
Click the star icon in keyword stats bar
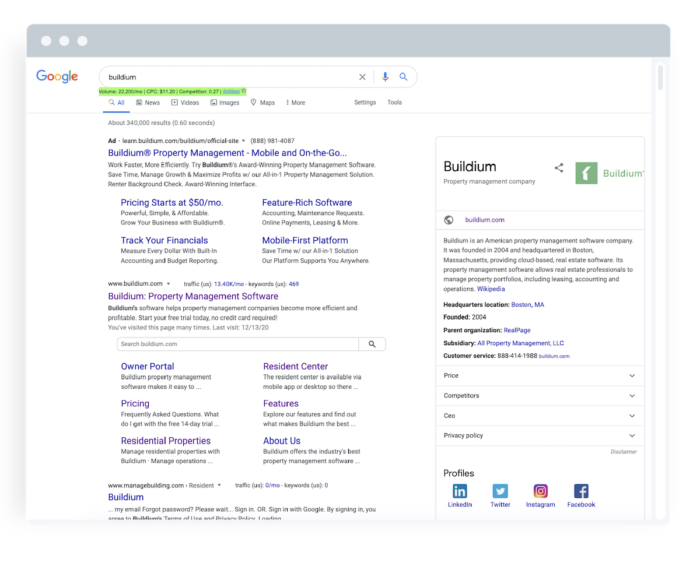click(x=243, y=91)
